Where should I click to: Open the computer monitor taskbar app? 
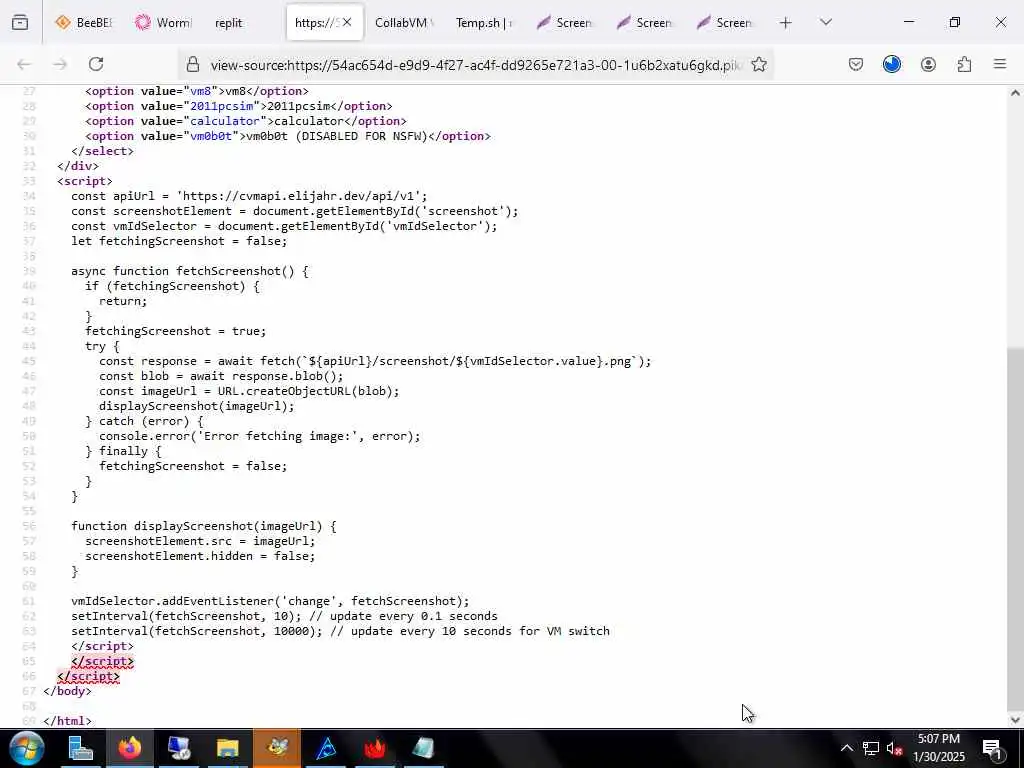179,748
